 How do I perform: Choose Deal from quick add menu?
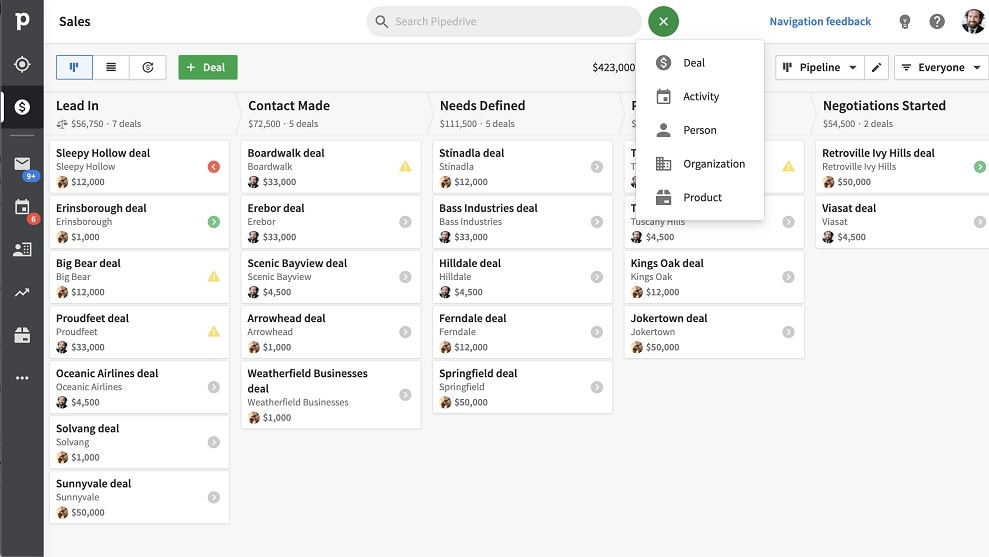(700, 62)
